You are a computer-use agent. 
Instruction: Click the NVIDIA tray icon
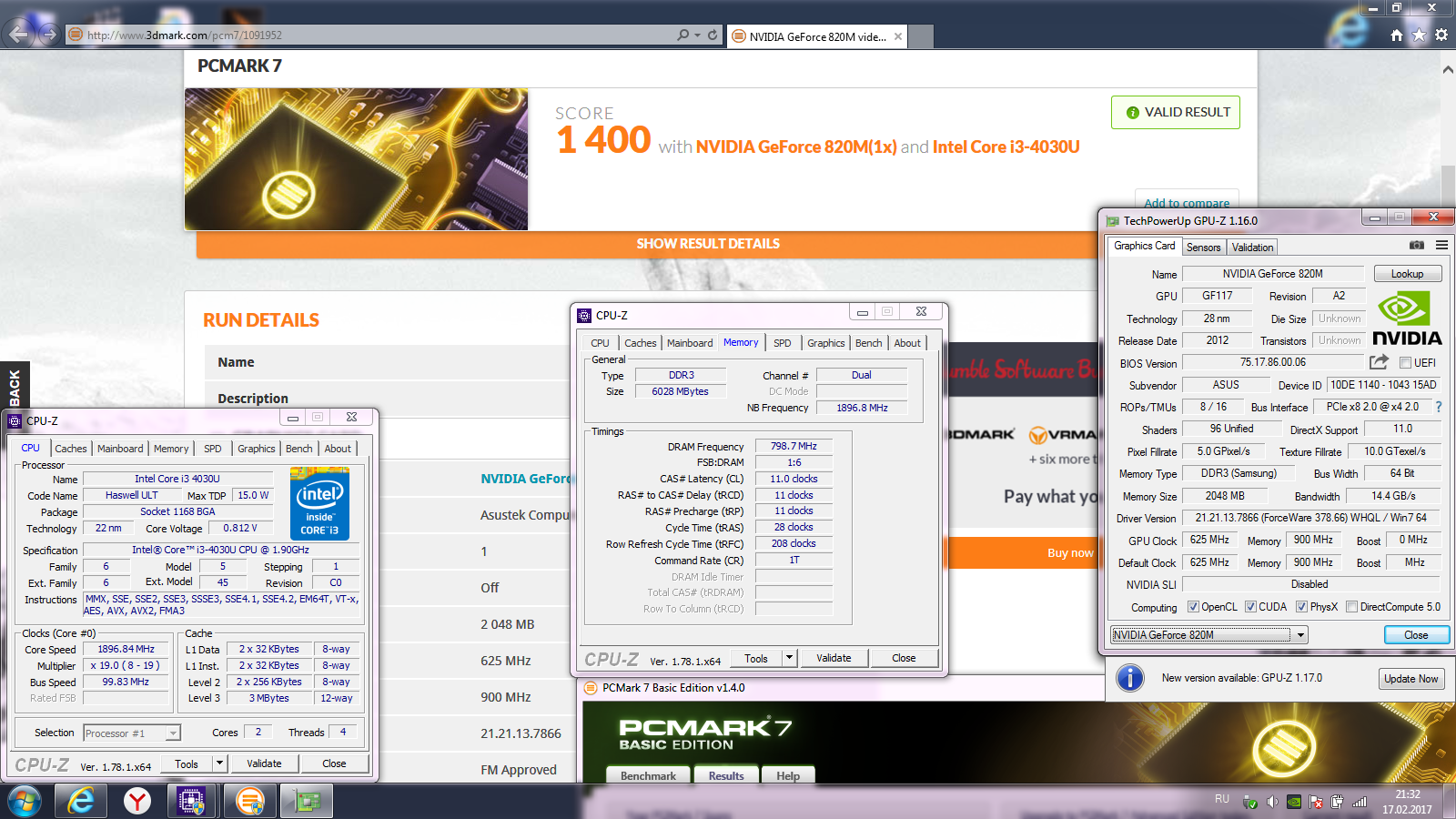pos(1293,802)
